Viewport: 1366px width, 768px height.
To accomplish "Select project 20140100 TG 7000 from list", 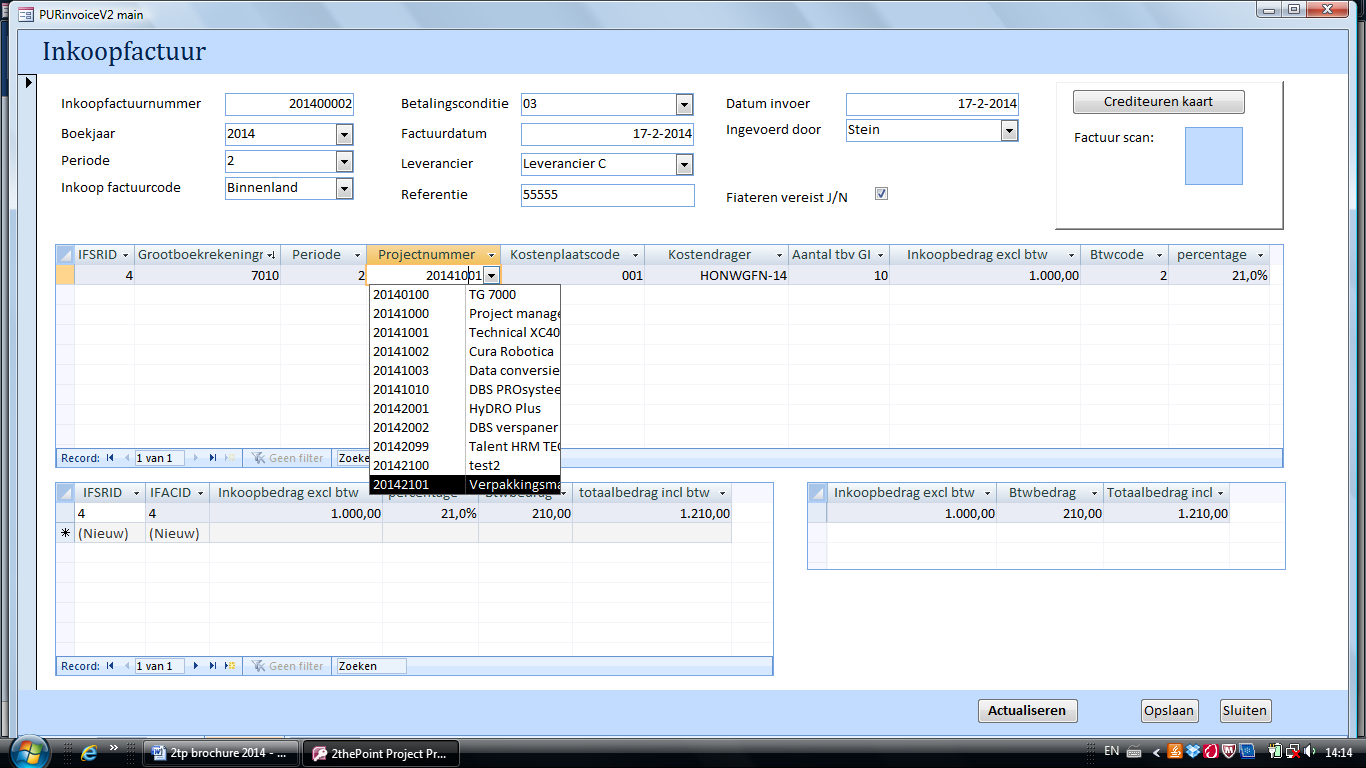I will click(465, 295).
